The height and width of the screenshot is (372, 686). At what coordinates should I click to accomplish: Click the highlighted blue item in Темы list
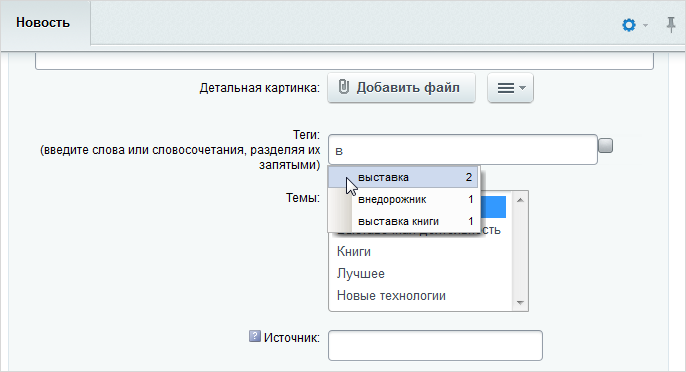pos(493,207)
